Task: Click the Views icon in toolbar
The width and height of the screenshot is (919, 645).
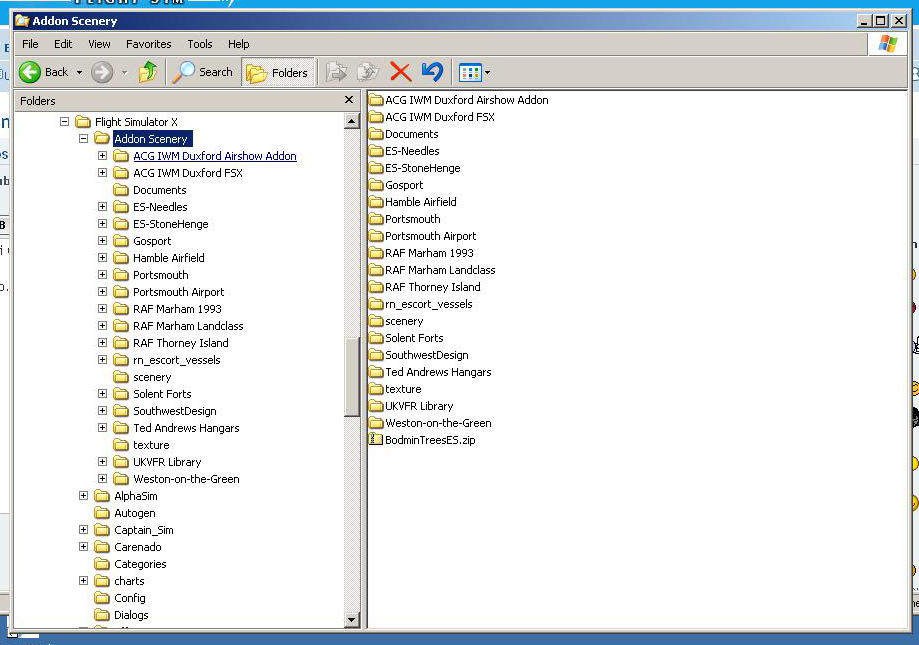Action: 470,73
